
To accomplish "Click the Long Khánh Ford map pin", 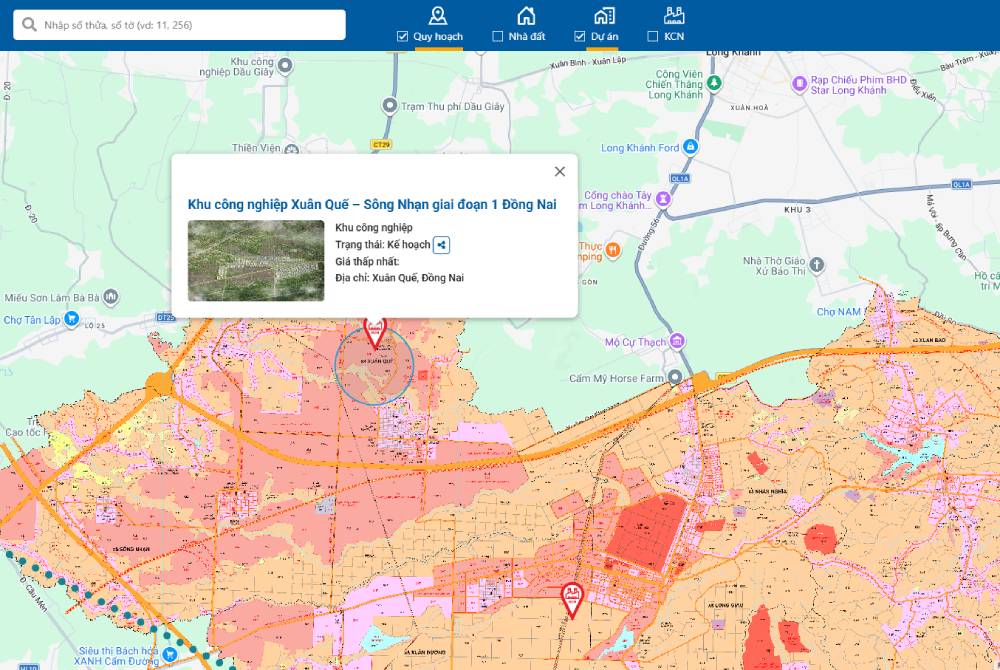I will click(x=693, y=148).
